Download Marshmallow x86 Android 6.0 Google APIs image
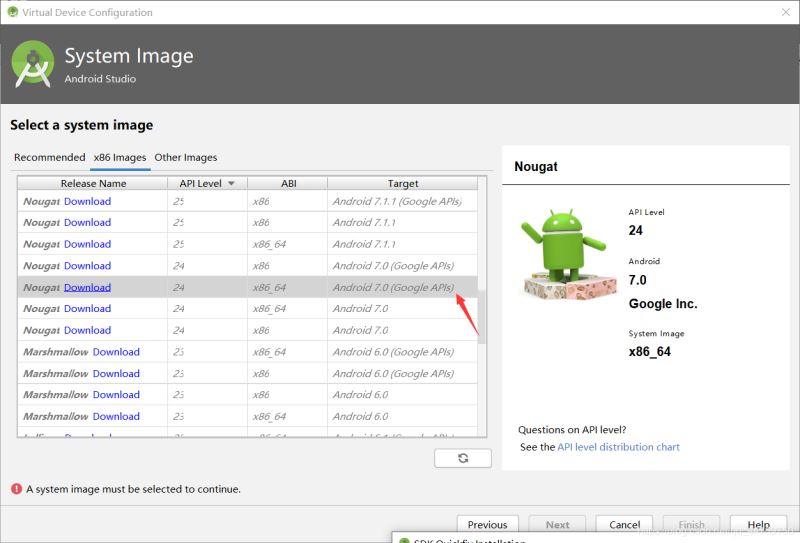 [x=116, y=374]
